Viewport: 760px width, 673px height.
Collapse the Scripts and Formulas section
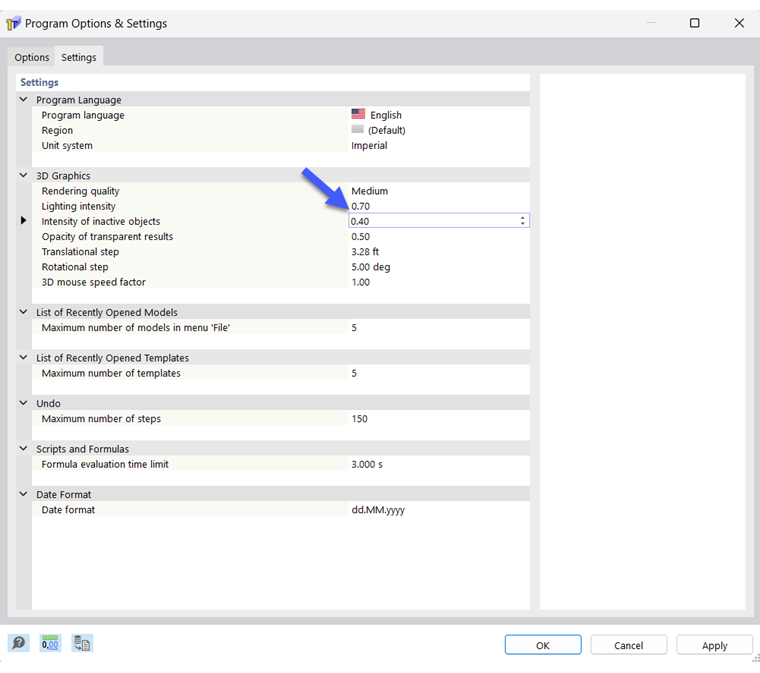tap(23, 448)
